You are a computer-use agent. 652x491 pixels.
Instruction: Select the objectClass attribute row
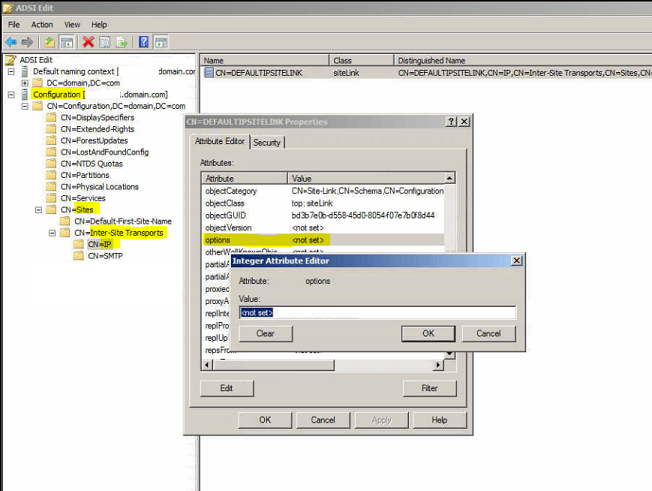point(323,203)
